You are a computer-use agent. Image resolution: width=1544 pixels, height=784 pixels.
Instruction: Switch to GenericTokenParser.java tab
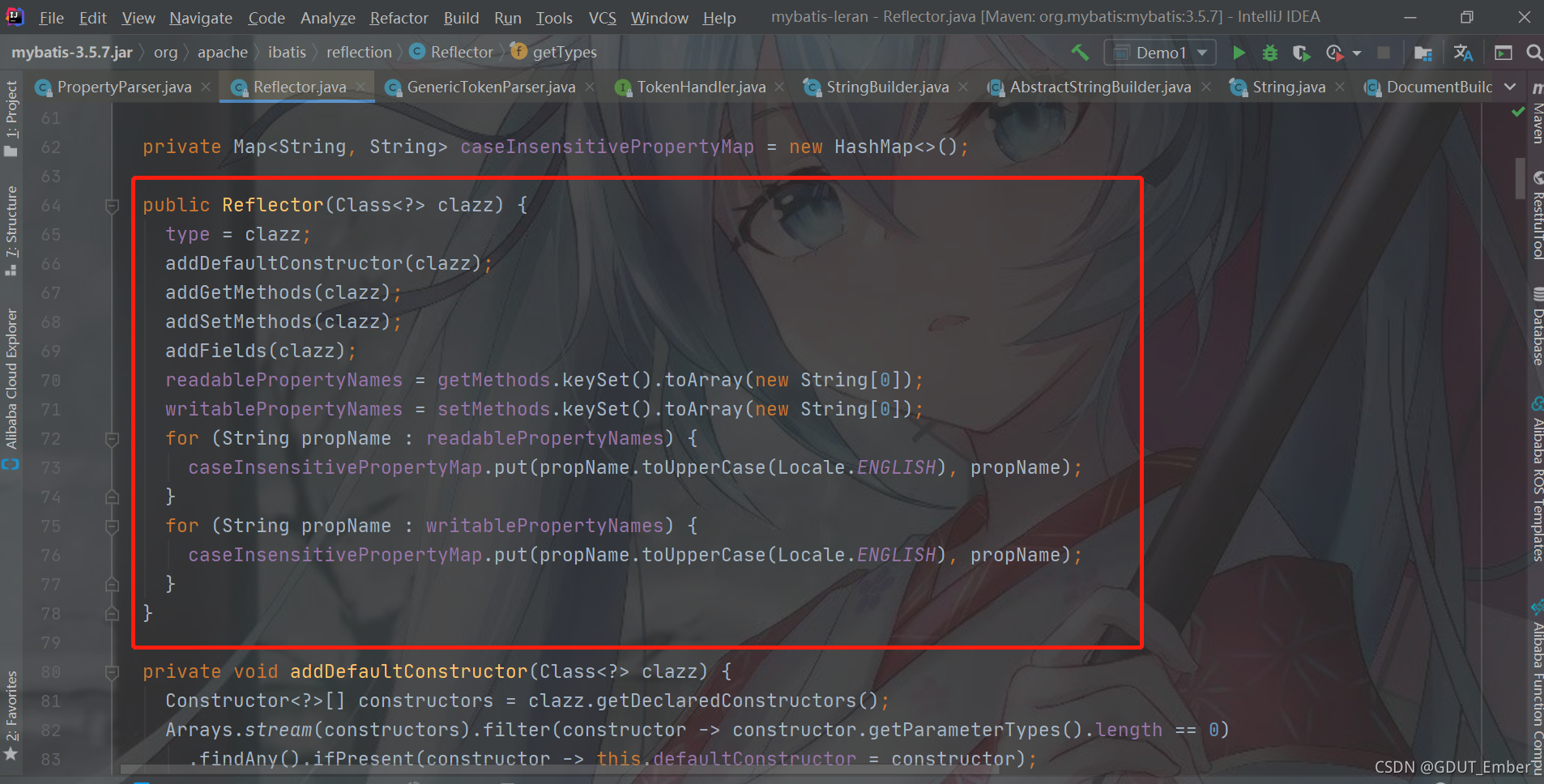[x=490, y=87]
